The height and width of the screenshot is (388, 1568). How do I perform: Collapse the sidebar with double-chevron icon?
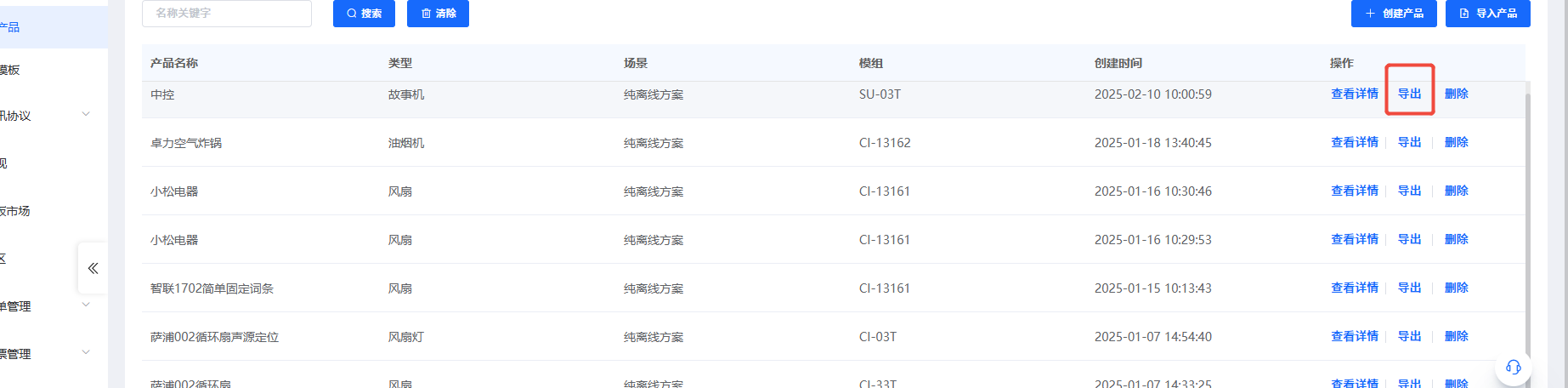pyautogui.click(x=93, y=268)
